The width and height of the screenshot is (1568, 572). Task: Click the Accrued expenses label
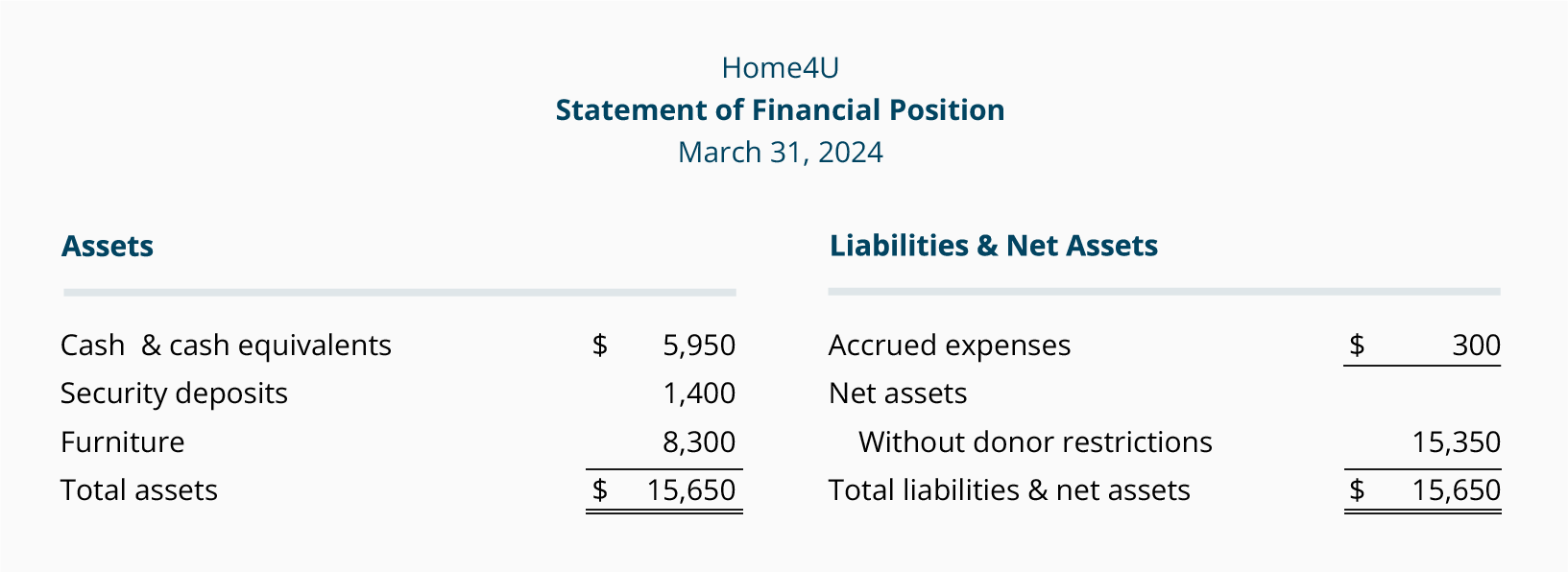[x=950, y=346]
